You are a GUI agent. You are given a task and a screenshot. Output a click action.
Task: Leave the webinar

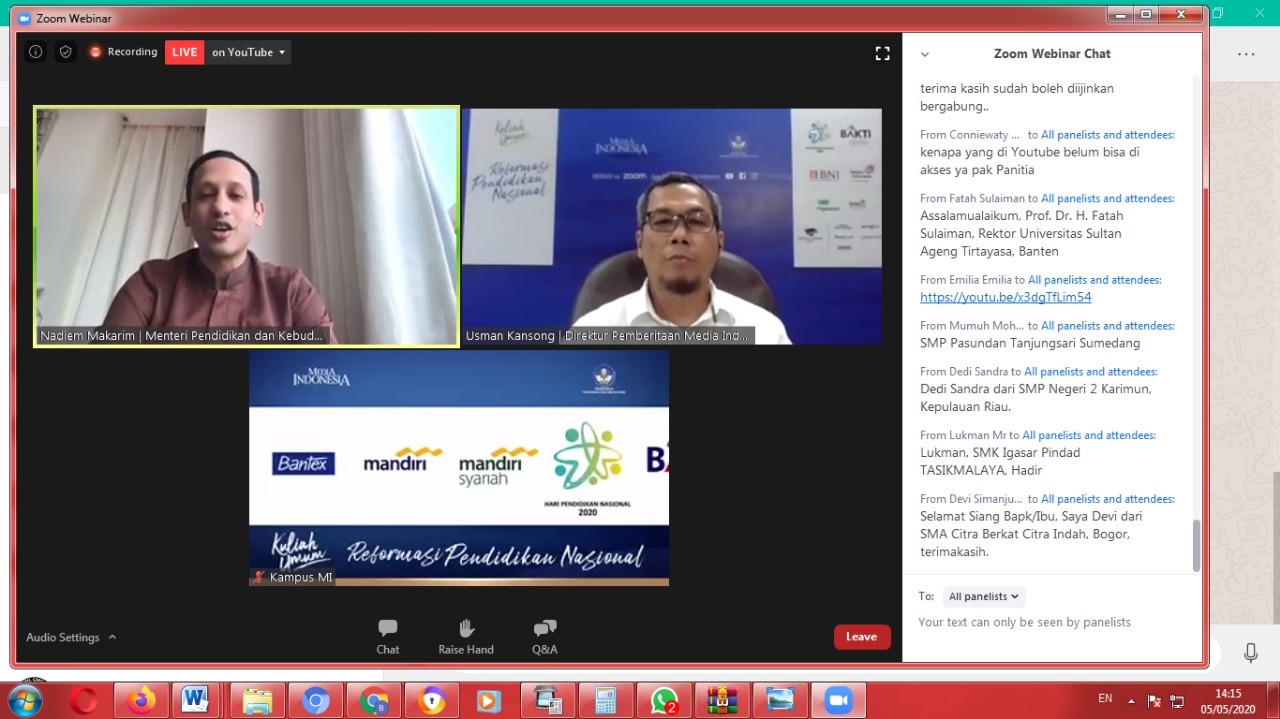coord(862,637)
